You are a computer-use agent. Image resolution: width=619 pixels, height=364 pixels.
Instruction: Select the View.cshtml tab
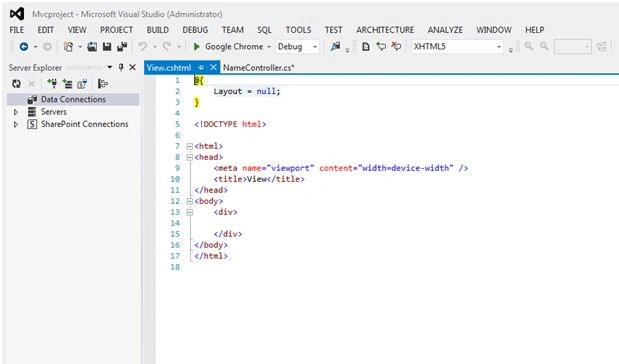(x=169, y=68)
